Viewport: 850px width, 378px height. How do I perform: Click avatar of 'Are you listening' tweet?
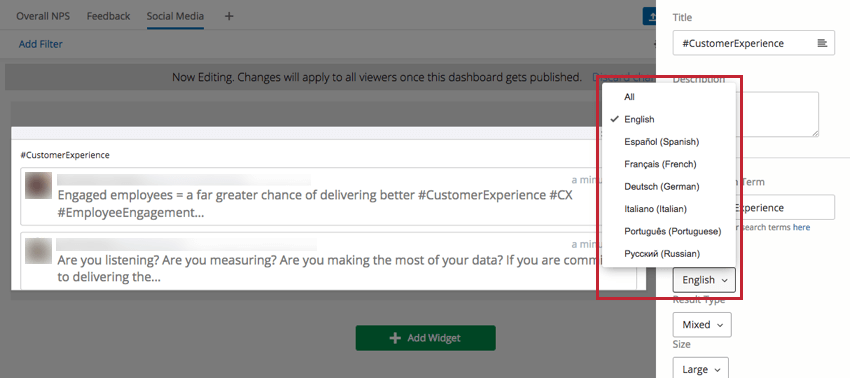click(x=38, y=251)
